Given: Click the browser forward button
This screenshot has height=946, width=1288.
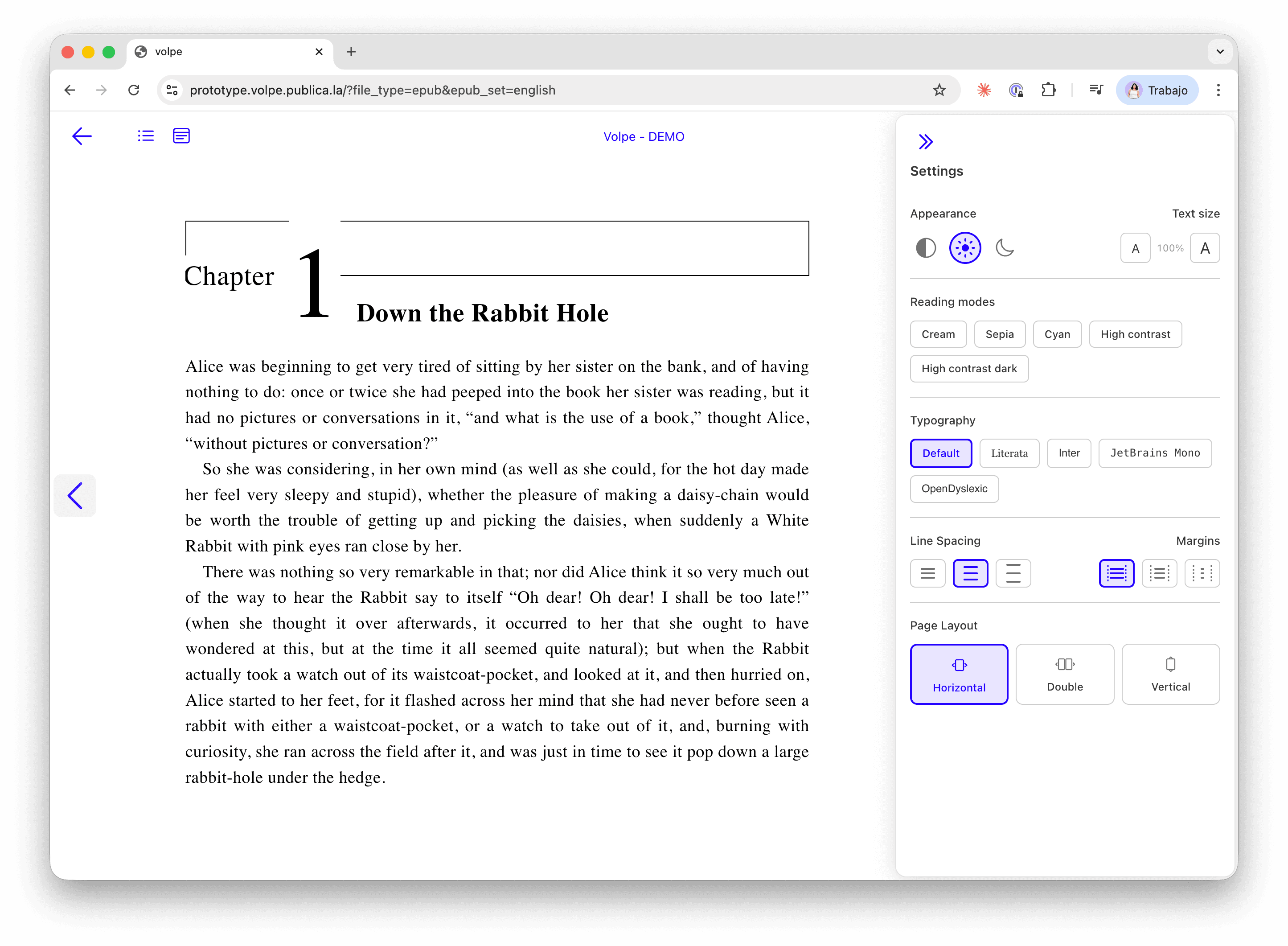Looking at the screenshot, I should (x=101, y=90).
